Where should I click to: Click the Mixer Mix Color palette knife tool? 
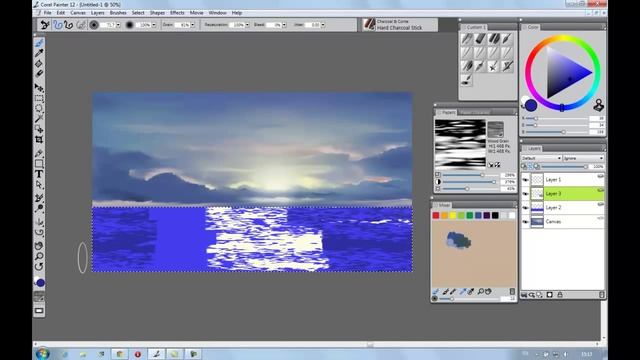(453, 291)
